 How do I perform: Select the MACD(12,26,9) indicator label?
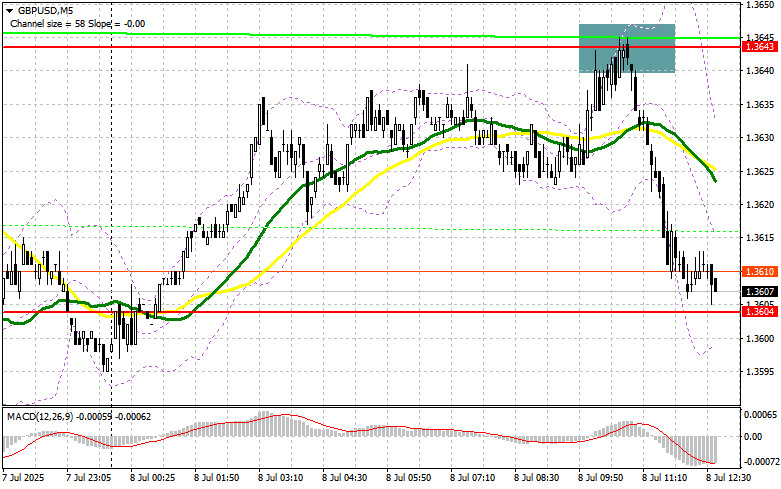point(79,416)
